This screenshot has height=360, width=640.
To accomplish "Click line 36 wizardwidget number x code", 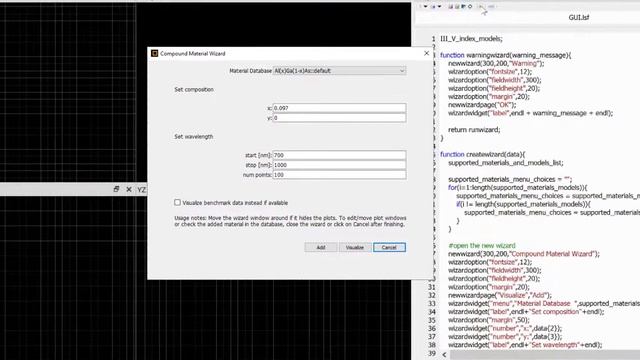I will 505,328.
